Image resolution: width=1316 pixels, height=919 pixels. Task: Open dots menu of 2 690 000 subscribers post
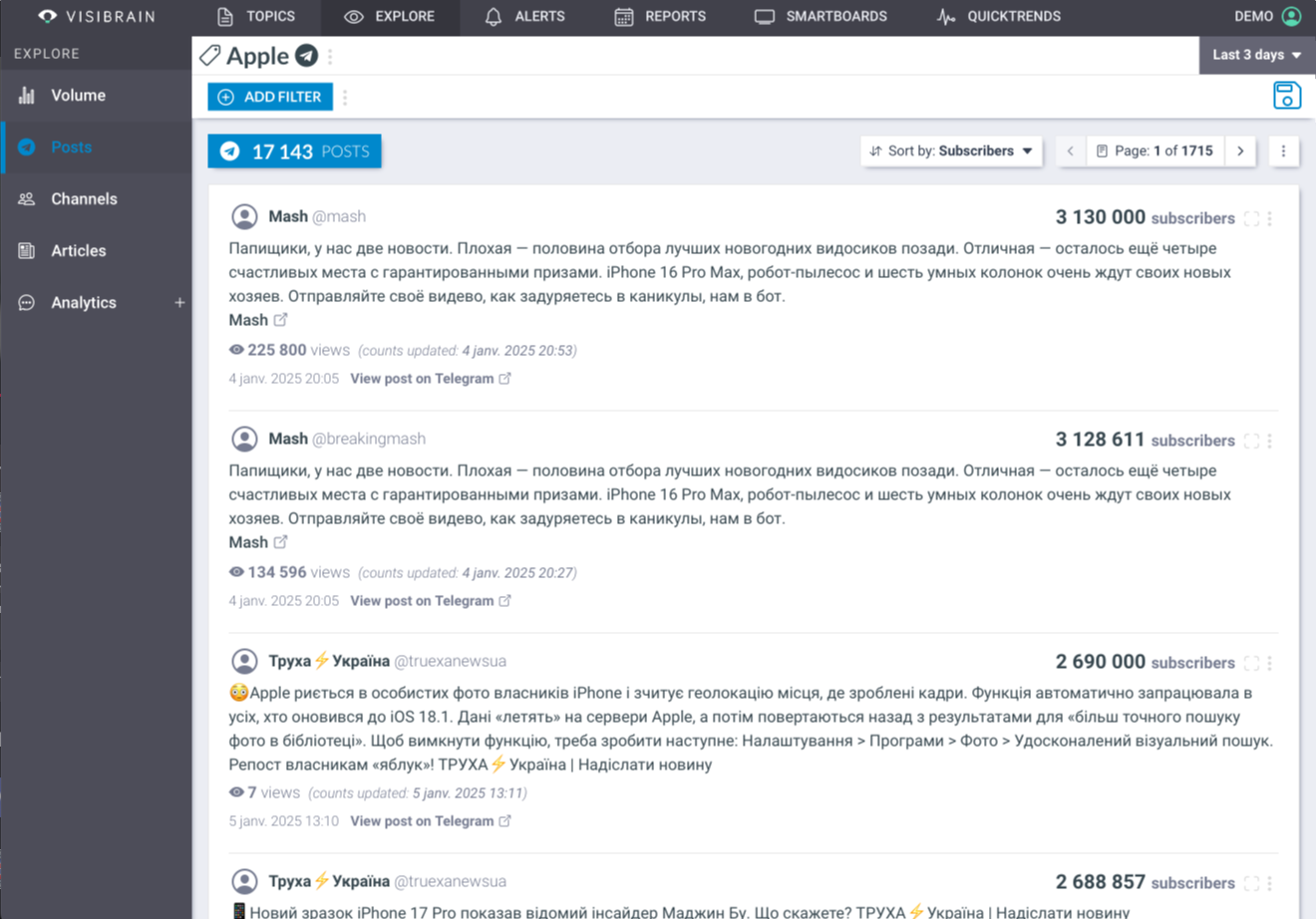pyautogui.click(x=1269, y=663)
